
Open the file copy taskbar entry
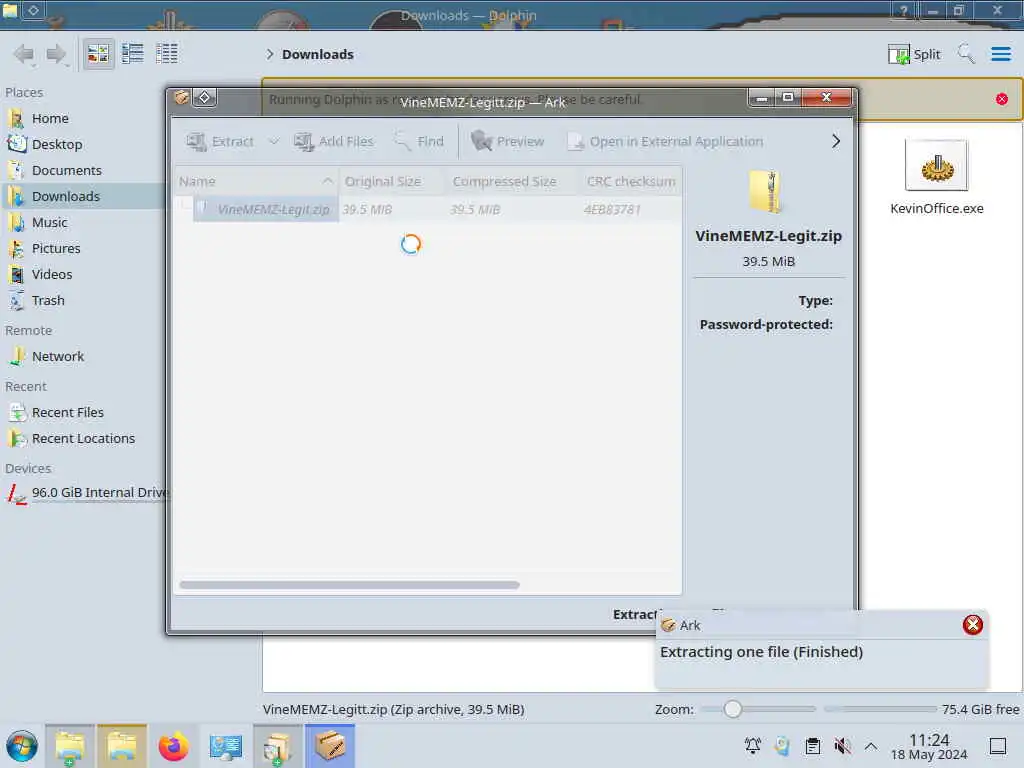point(278,746)
